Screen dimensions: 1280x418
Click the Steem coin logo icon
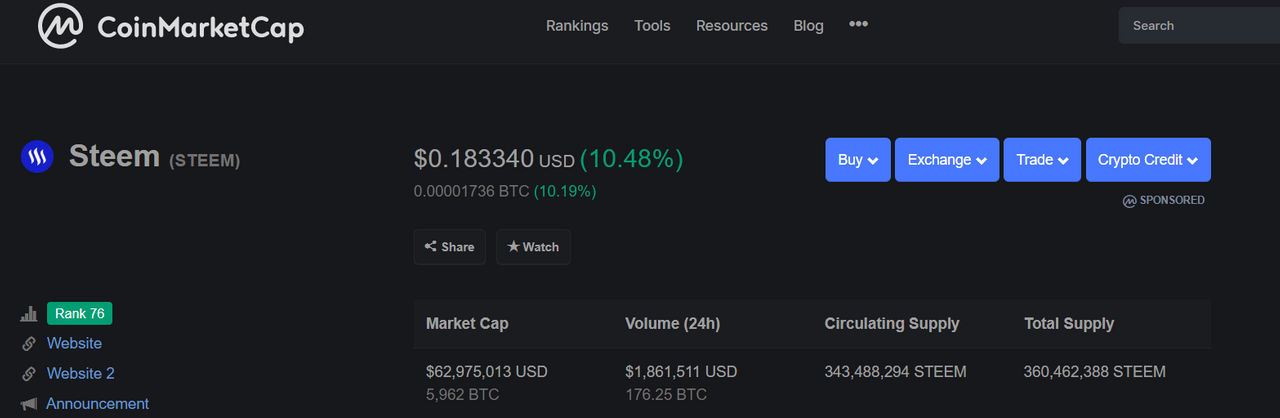[37, 157]
